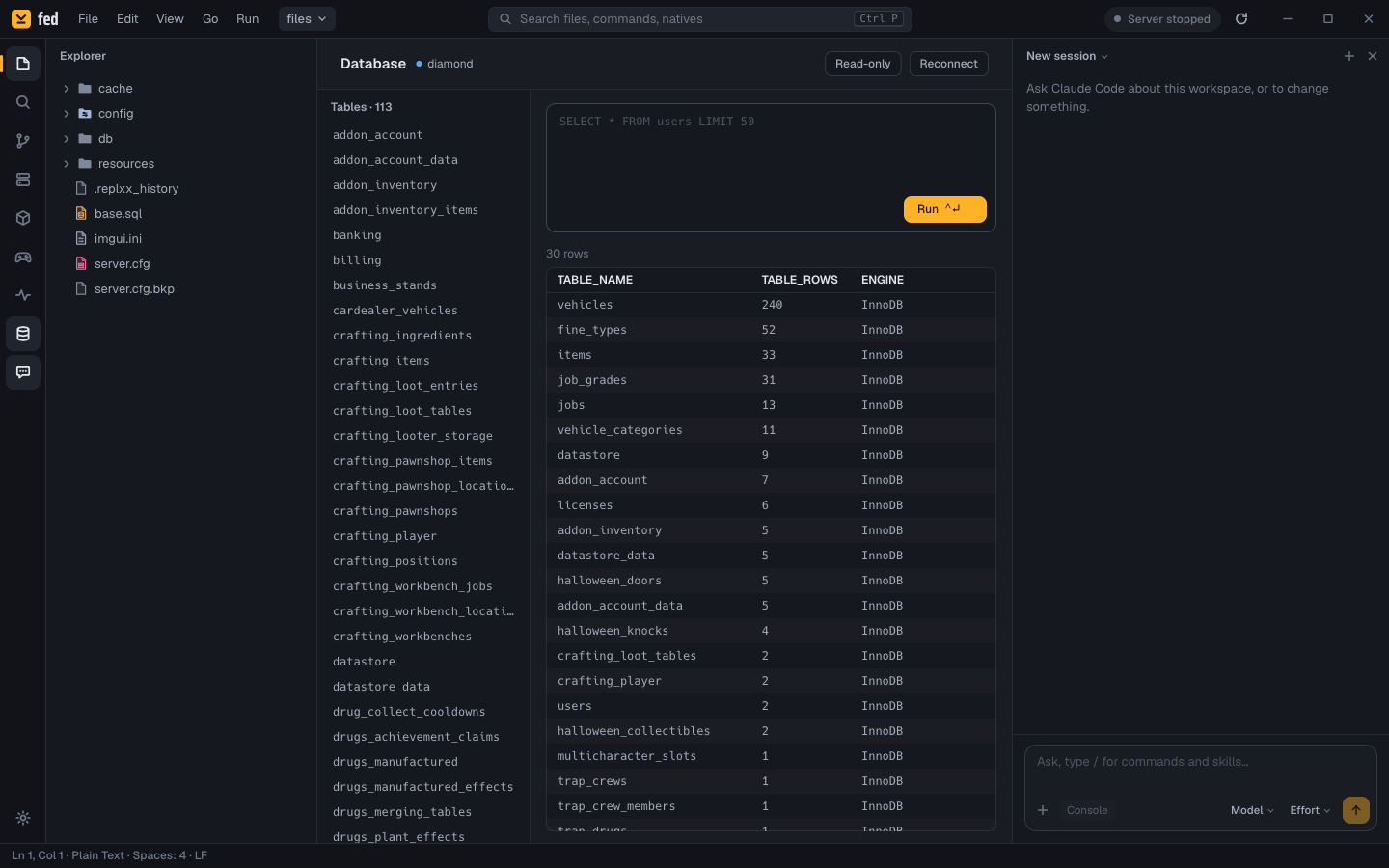Start a new session with plus icon
Image resolution: width=1389 pixels, height=868 pixels.
pyautogui.click(x=1349, y=56)
